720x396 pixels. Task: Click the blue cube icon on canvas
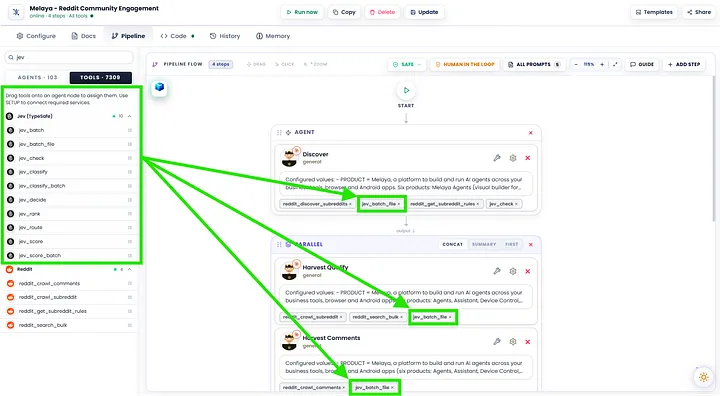pos(159,87)
